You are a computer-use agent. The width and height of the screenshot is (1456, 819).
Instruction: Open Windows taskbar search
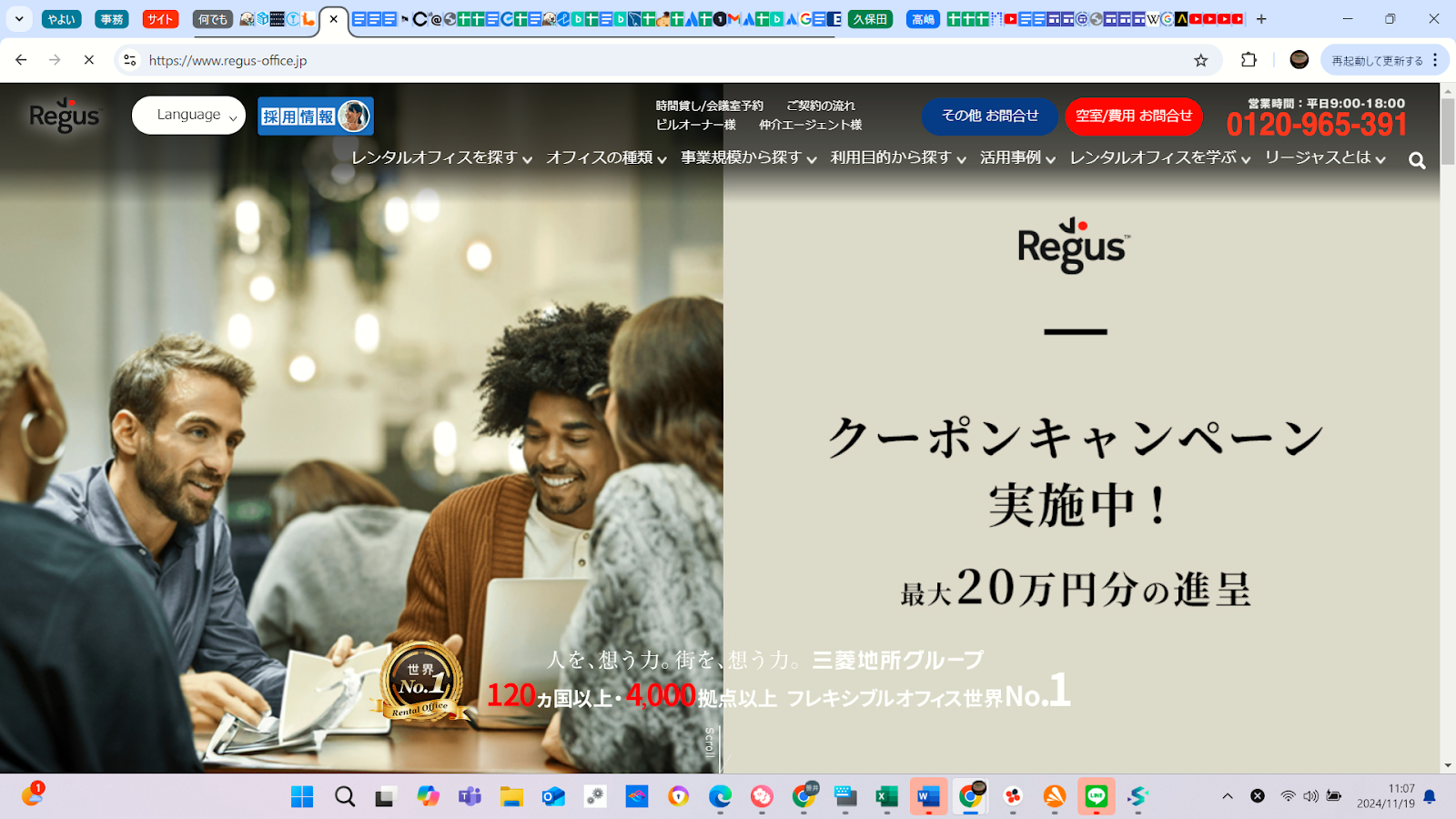click(x=345, y=797)
